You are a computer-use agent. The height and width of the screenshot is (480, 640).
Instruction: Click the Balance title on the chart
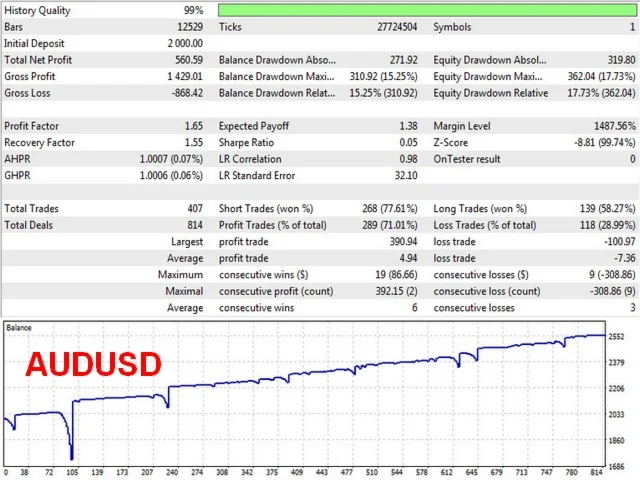point(20,327)
